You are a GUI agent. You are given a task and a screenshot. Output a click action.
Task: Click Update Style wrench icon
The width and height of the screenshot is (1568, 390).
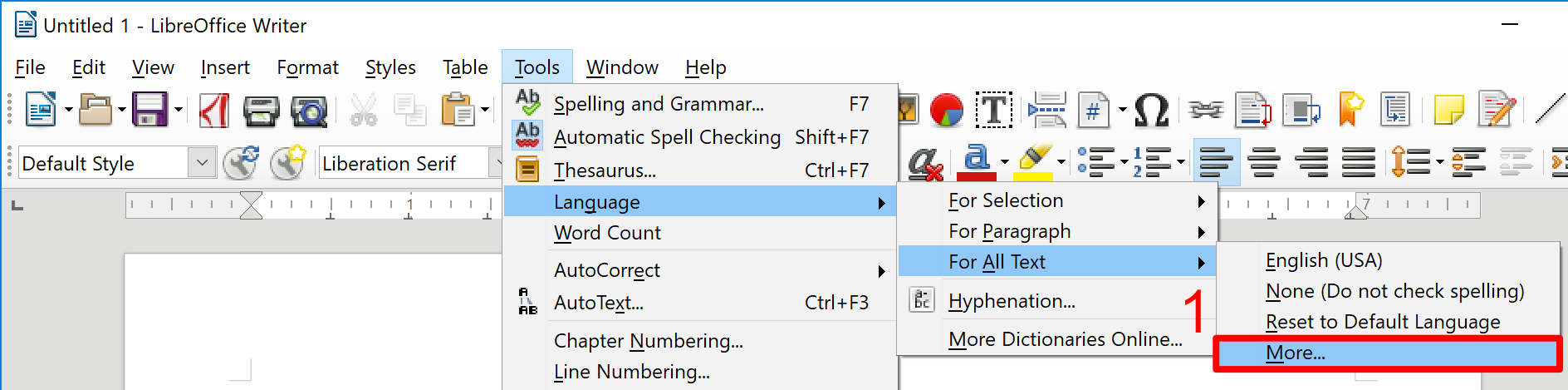coord(241,163)
